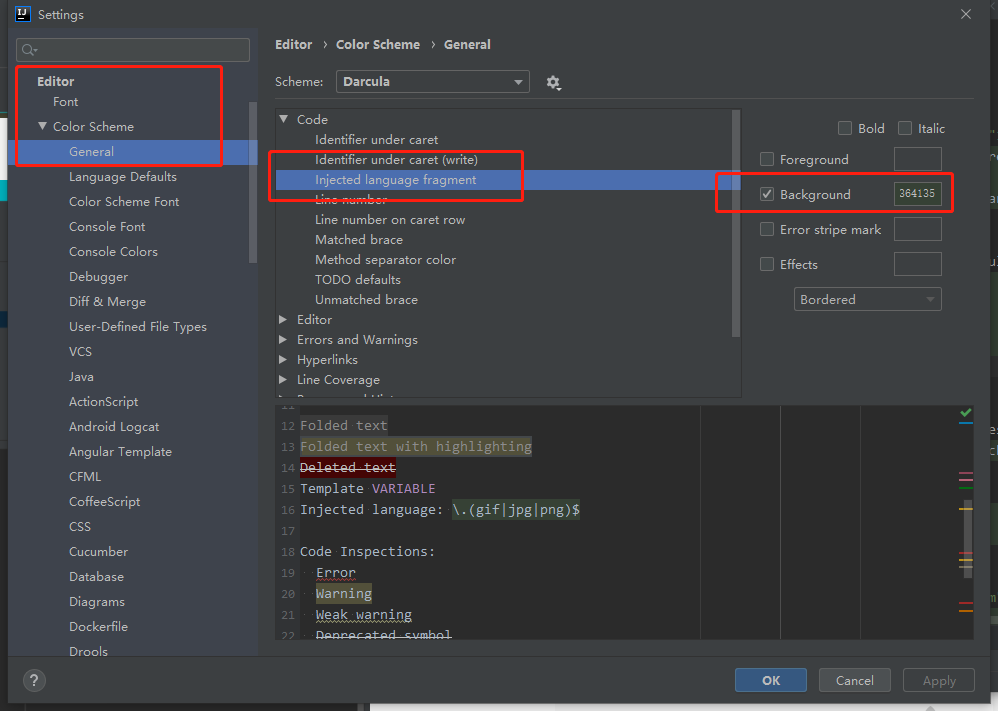Enable the Italic checkbox
998x711 pixels.
(904, 128)
